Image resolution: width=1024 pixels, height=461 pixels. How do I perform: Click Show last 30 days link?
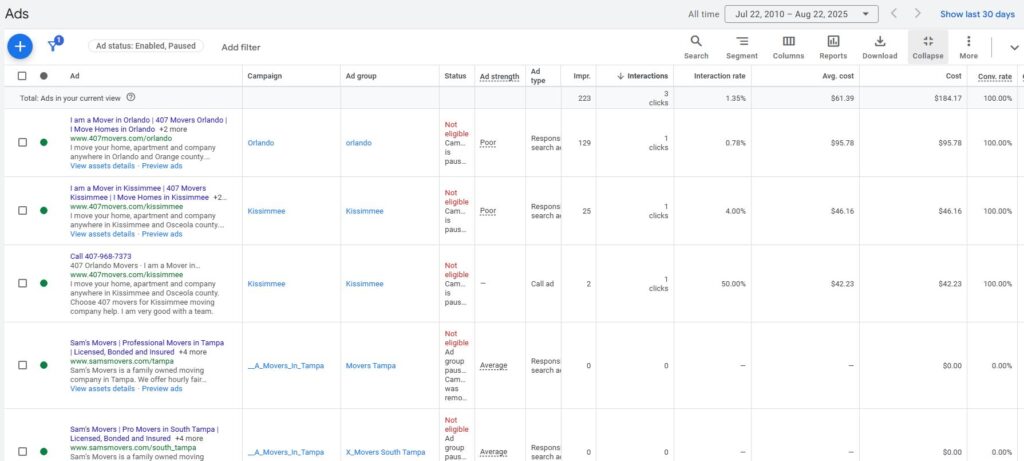tap(977, 14)
